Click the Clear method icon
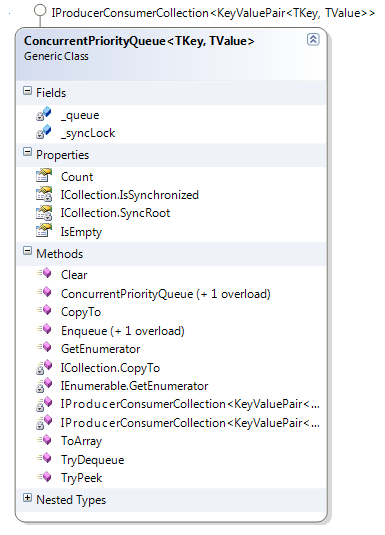385x535 pixels. [44, 273]
